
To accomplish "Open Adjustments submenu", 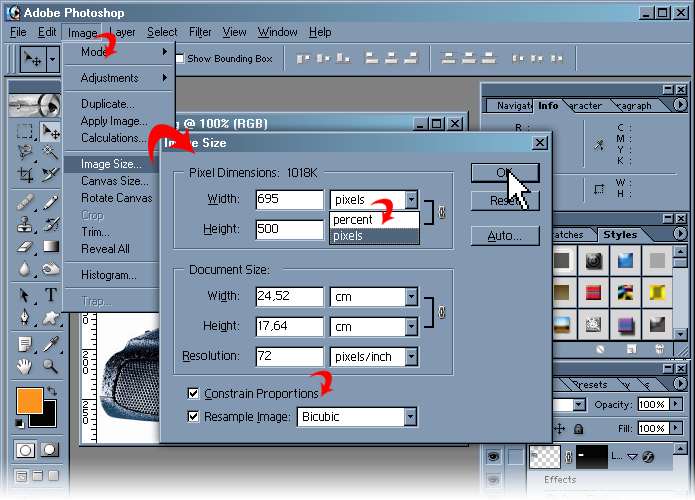I will tap(119, 78).
